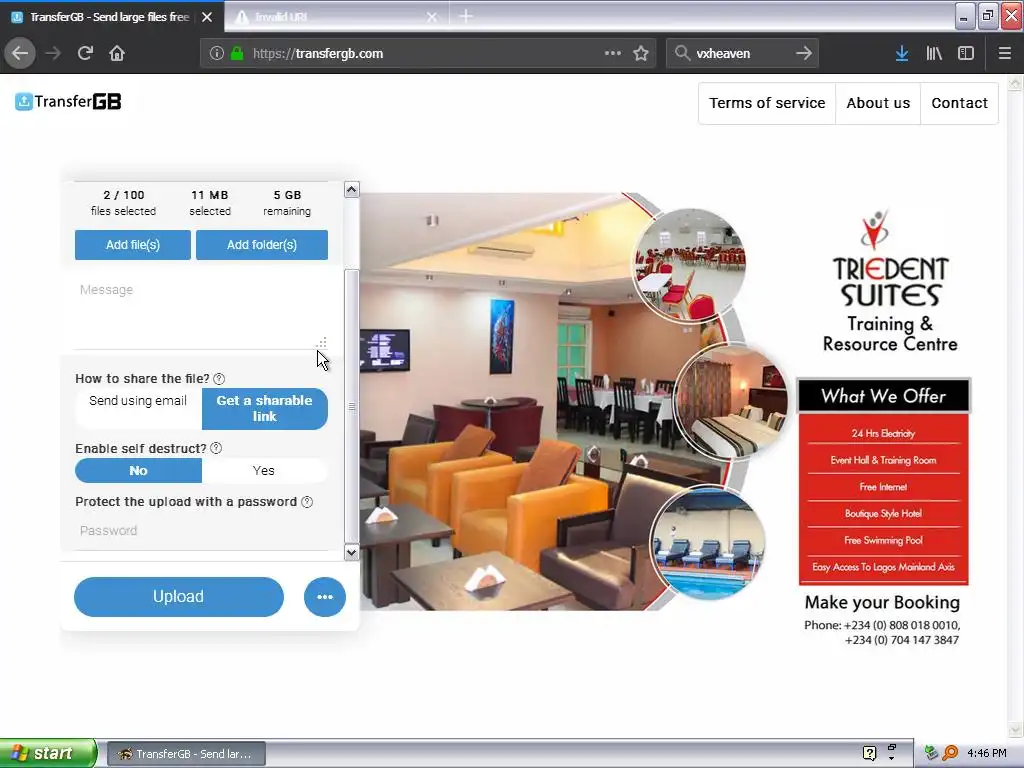Open more options round dots button
Screen dimensions: 1024x768
tap(325, 596)
